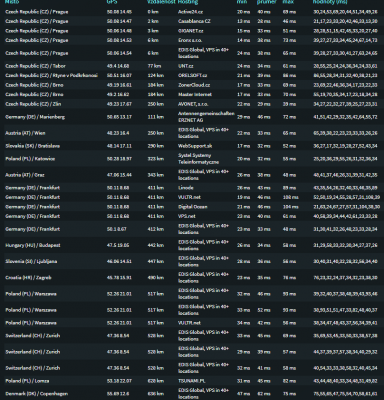Select the 'Digital Ocean' hosting cell
Screen dimensions: 384x400
pos(193,207)
